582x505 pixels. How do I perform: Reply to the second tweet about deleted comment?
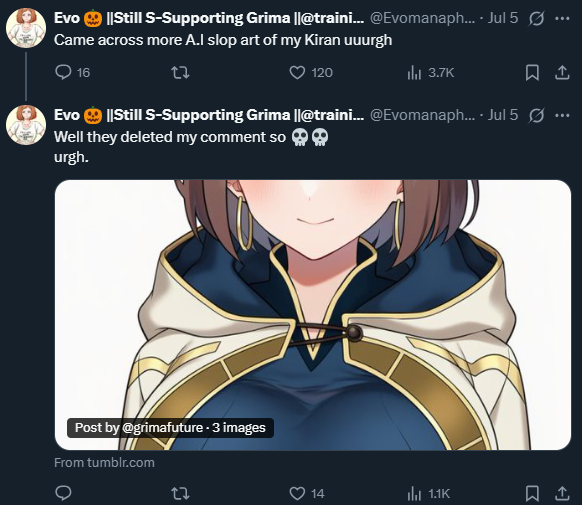click(63, 493)
